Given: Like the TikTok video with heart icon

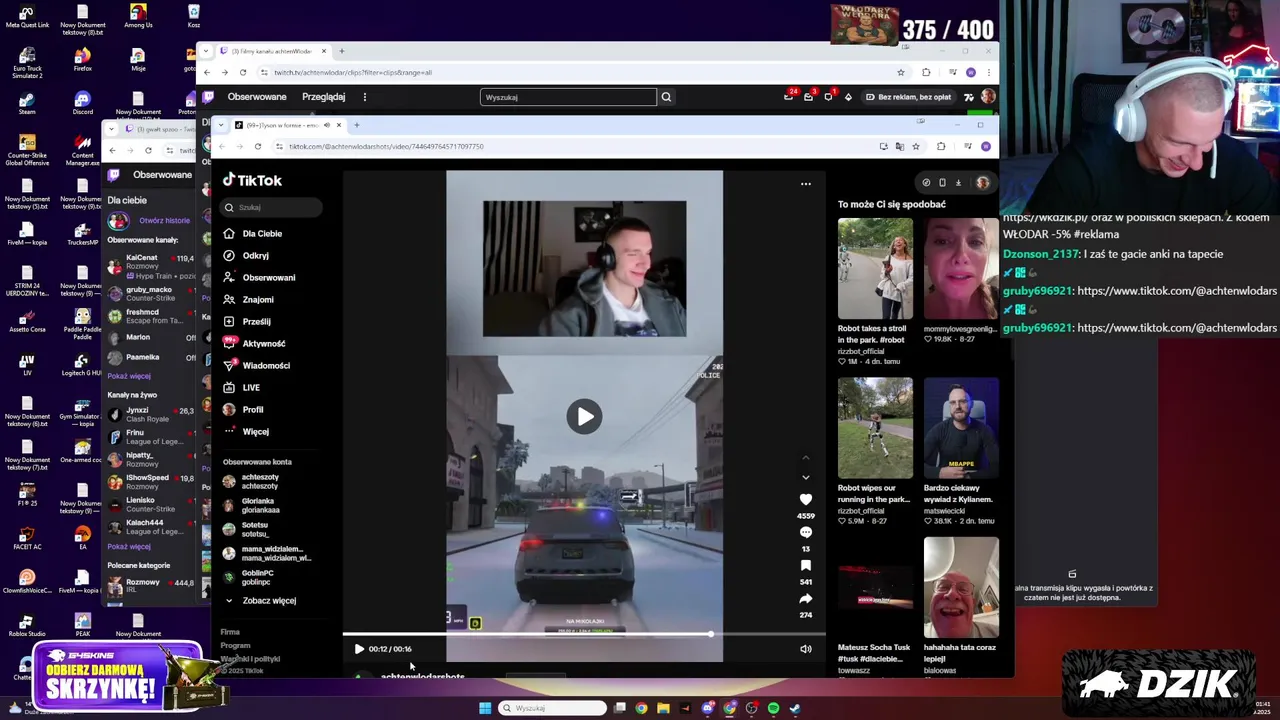Looking at the screenshot, I should (x=806, y=499).
